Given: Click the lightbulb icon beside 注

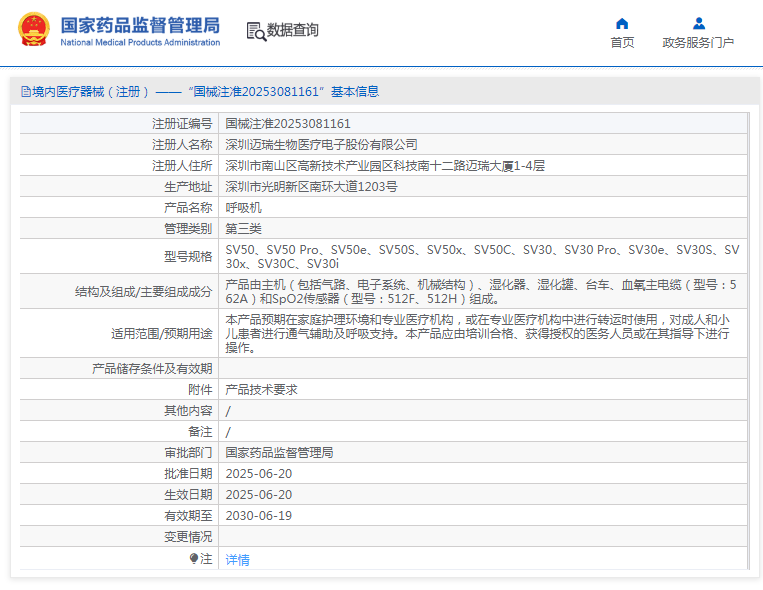Looking at the screenshot, I should point(194,559).
